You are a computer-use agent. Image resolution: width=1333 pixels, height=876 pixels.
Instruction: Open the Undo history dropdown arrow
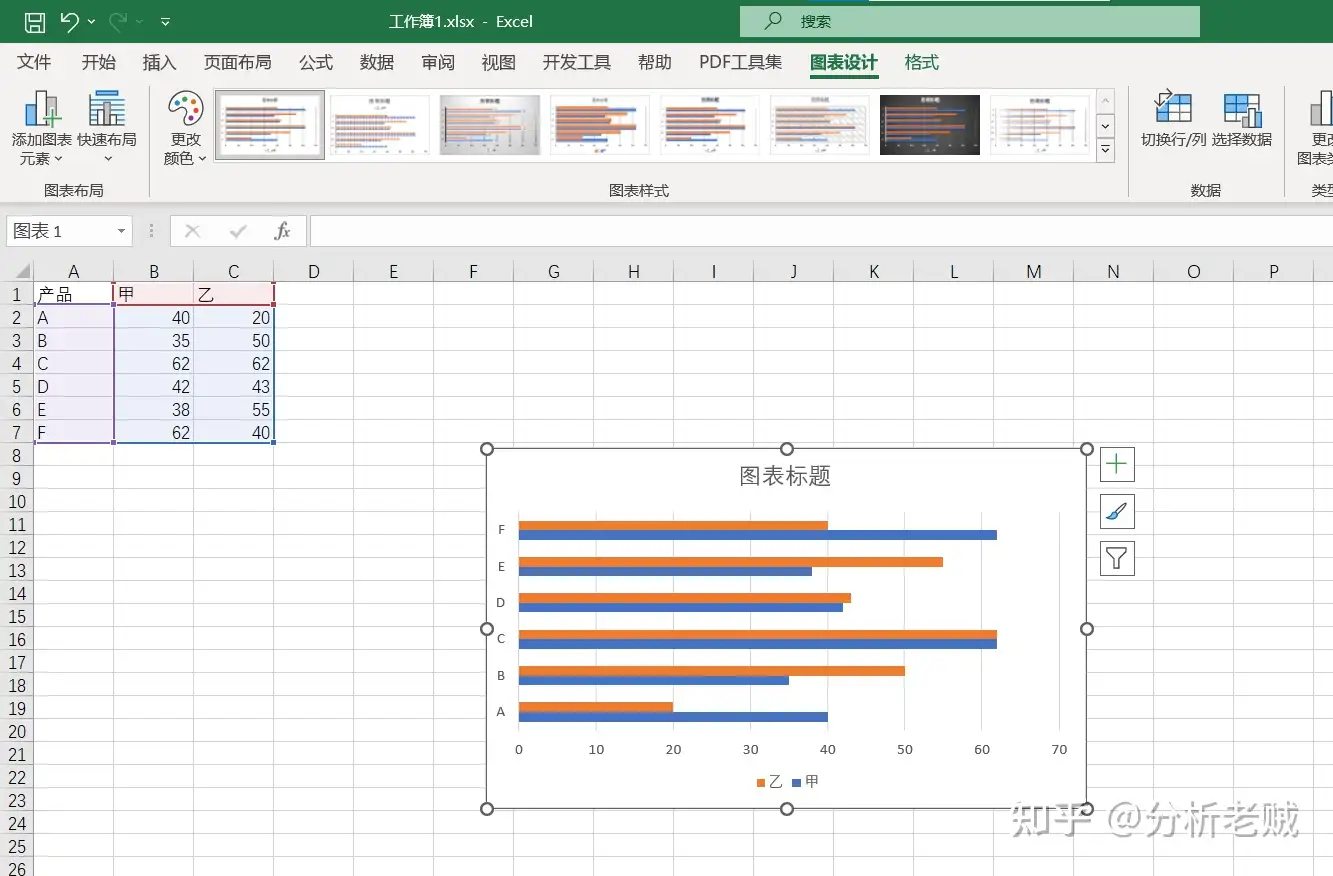pyautogui.click(x=91, y=21)
